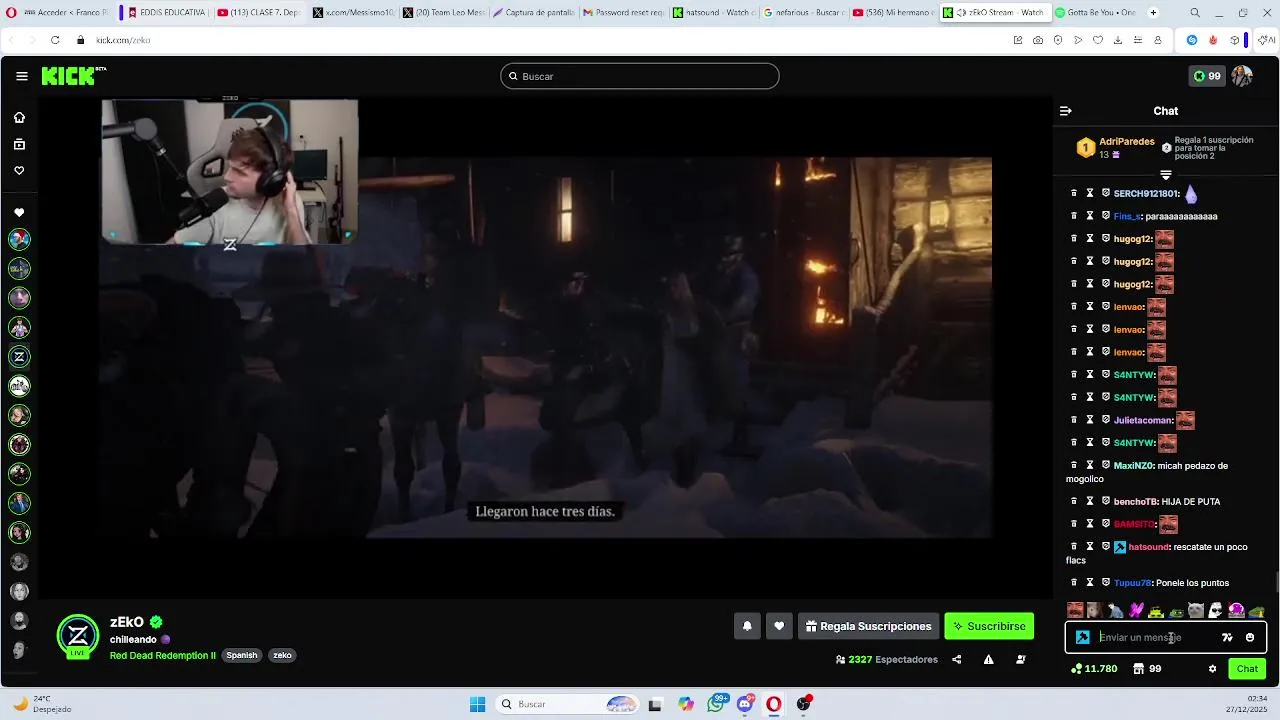Open channel points 11.780
The image size is (1280, 720).
click(x=1094, y=668)
